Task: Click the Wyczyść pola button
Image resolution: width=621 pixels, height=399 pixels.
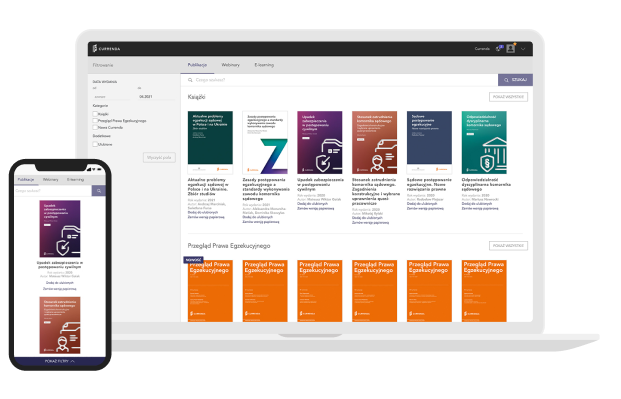Action: [159, 157]
